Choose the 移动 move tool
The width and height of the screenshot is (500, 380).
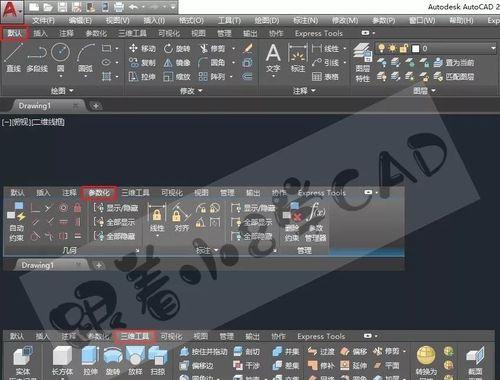click(x=142, y=49)
